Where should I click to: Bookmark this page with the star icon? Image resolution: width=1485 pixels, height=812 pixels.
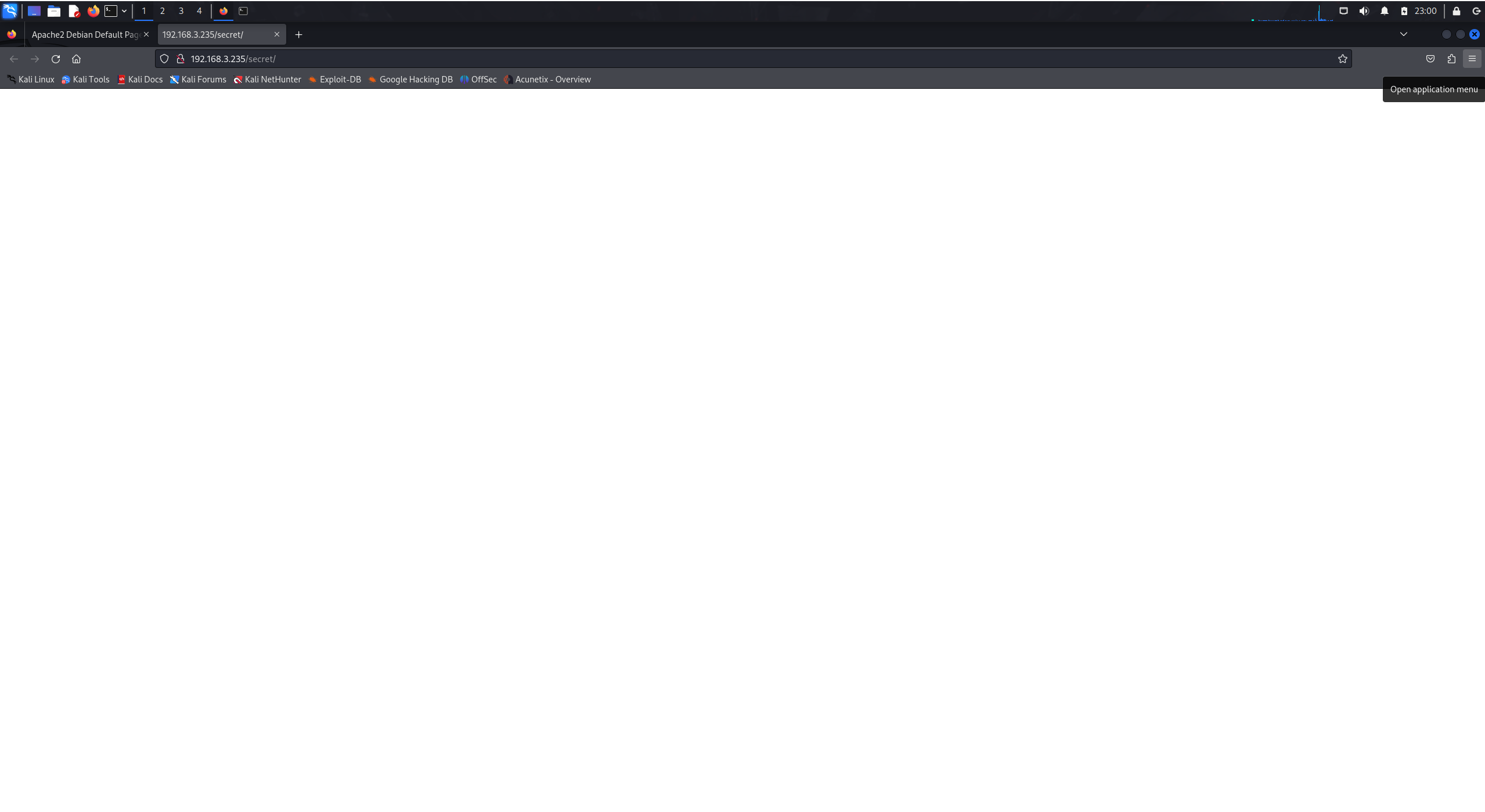(1343, 59)
